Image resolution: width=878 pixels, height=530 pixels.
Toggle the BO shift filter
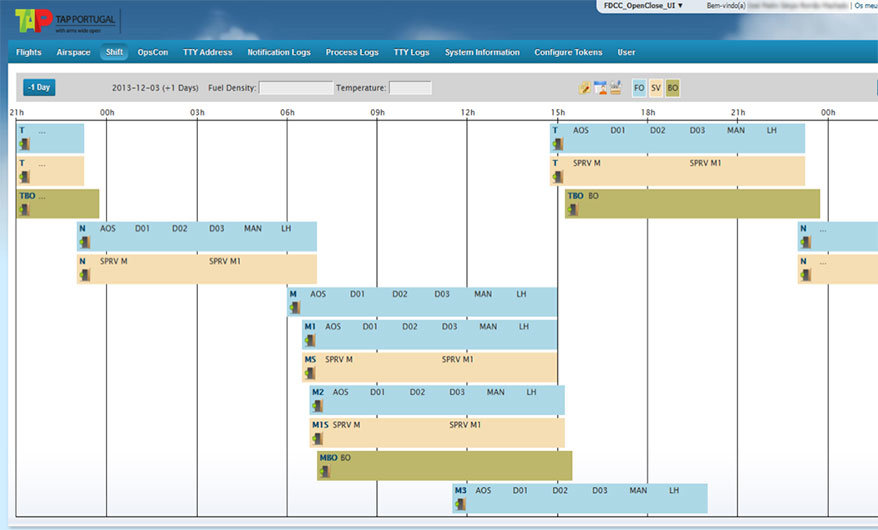click(673, 88)
